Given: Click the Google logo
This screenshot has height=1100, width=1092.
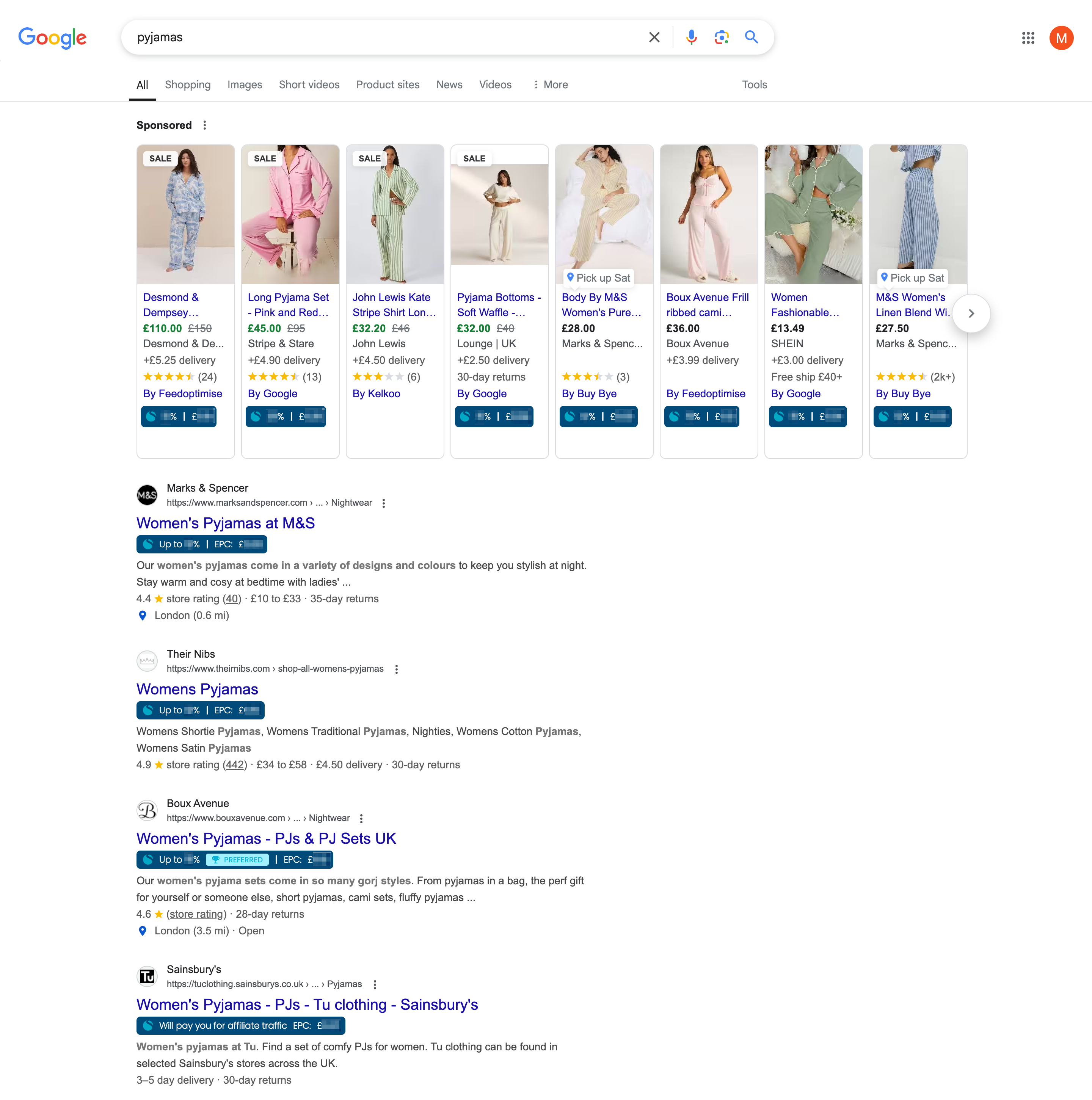Looking at the screenshot, I should click(52, 38).
